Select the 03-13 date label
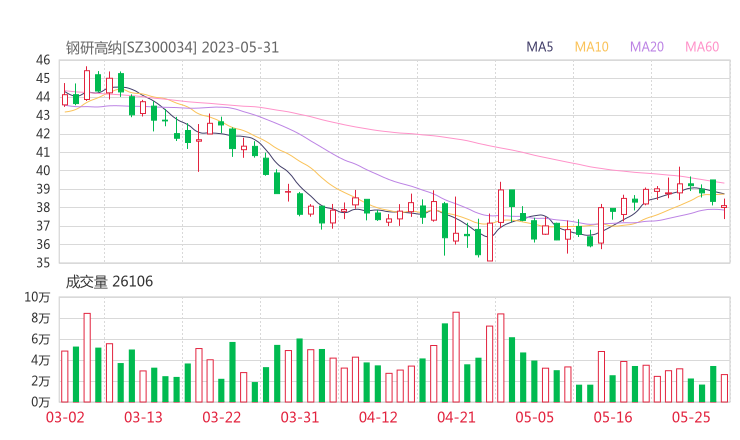The width and height of the screenshot is (740, 440). coord(143,417)
